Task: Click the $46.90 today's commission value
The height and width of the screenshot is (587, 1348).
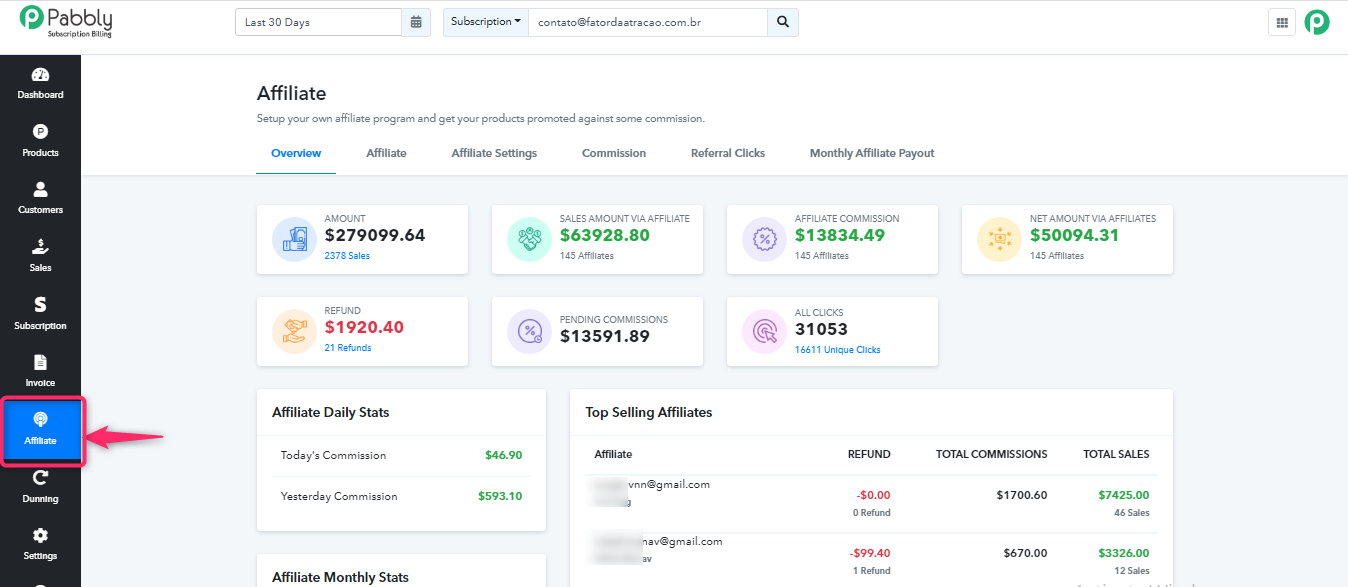Action: point(504,455)
